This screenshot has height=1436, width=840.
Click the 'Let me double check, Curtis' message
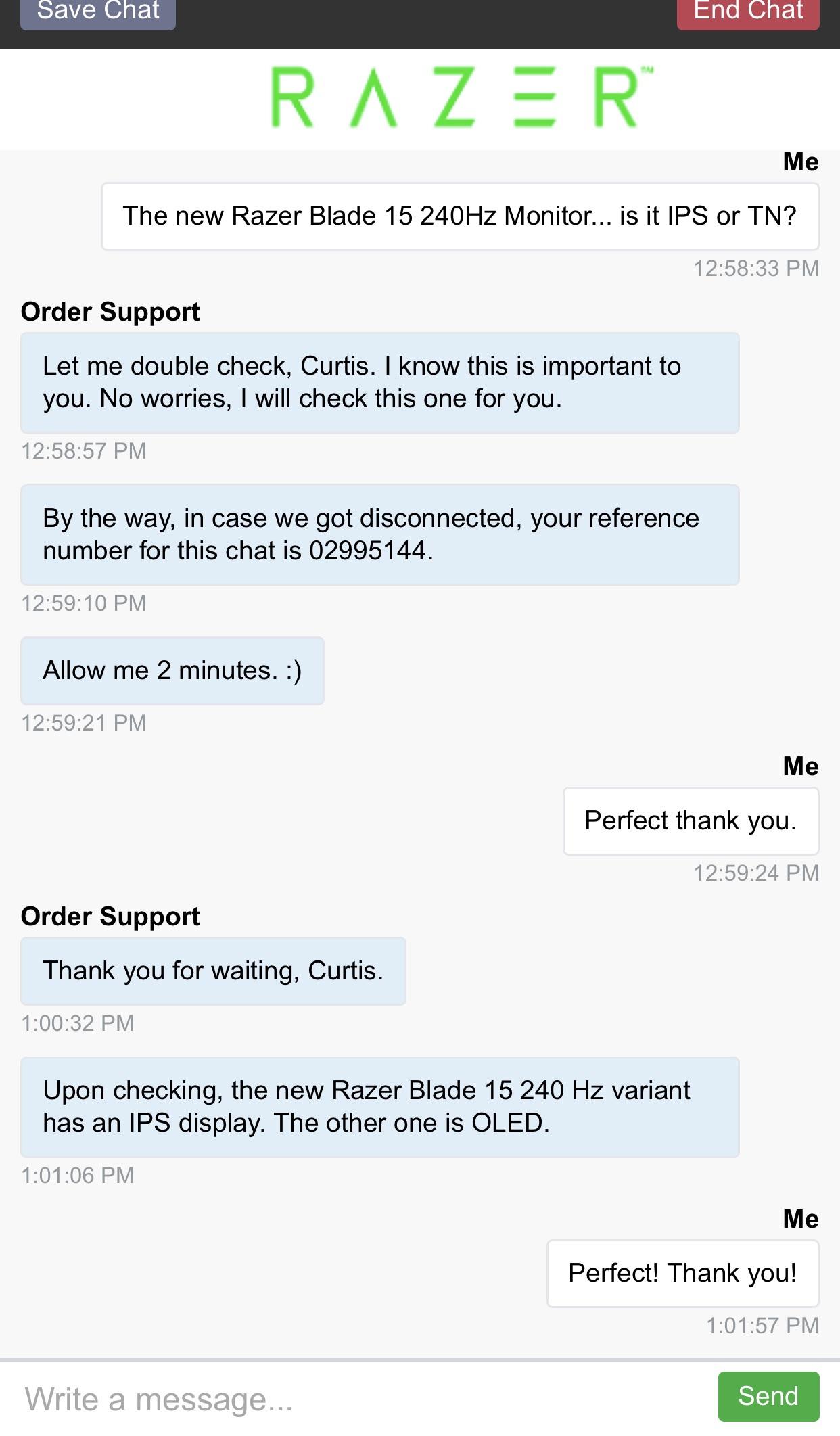pos(379,382)
